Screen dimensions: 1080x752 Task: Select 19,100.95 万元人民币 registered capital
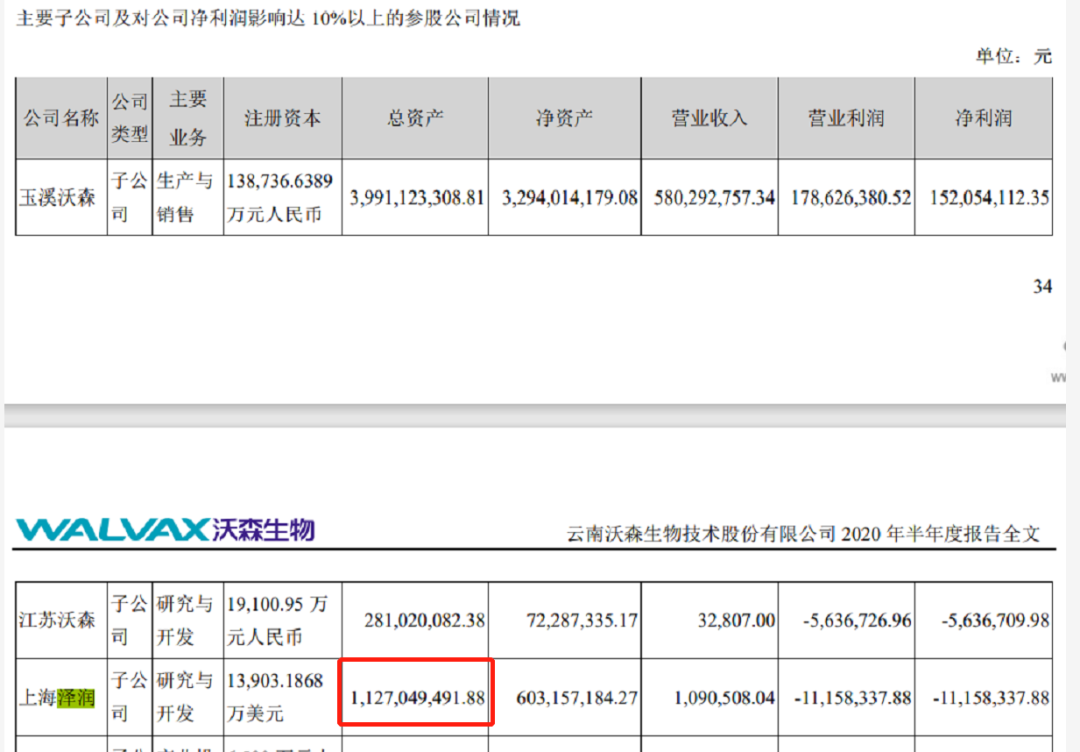coord(277,620)
